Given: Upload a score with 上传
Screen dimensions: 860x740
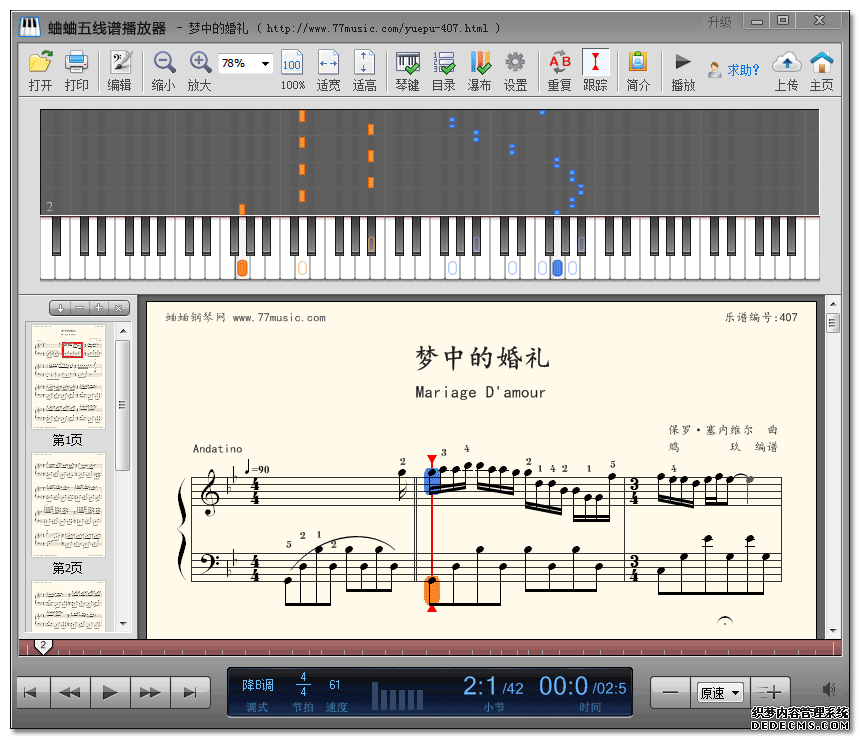Looking at the screenshot, I should tap(787, 70).
